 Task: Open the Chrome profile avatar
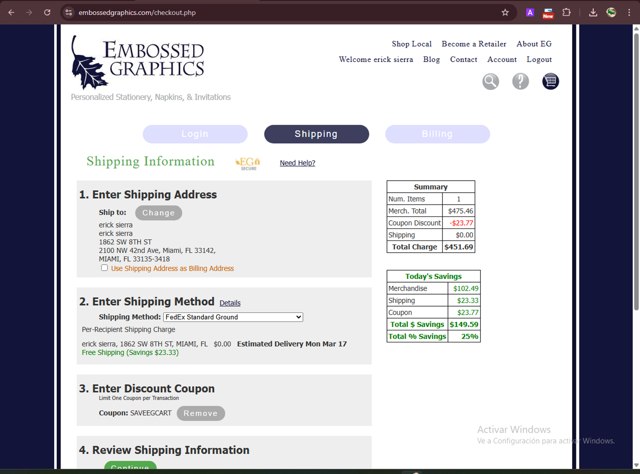(x=611, y=12)
